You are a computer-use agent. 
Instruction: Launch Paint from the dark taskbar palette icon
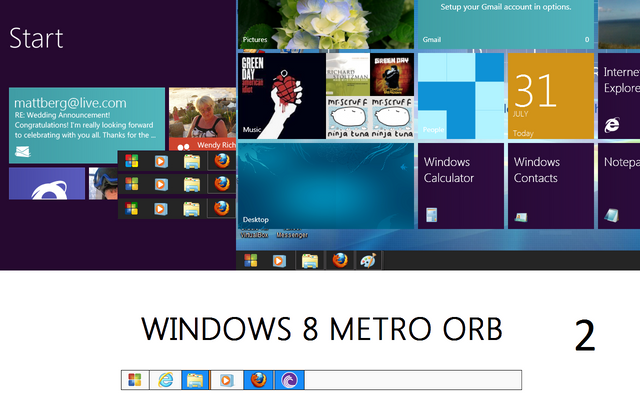368,260
